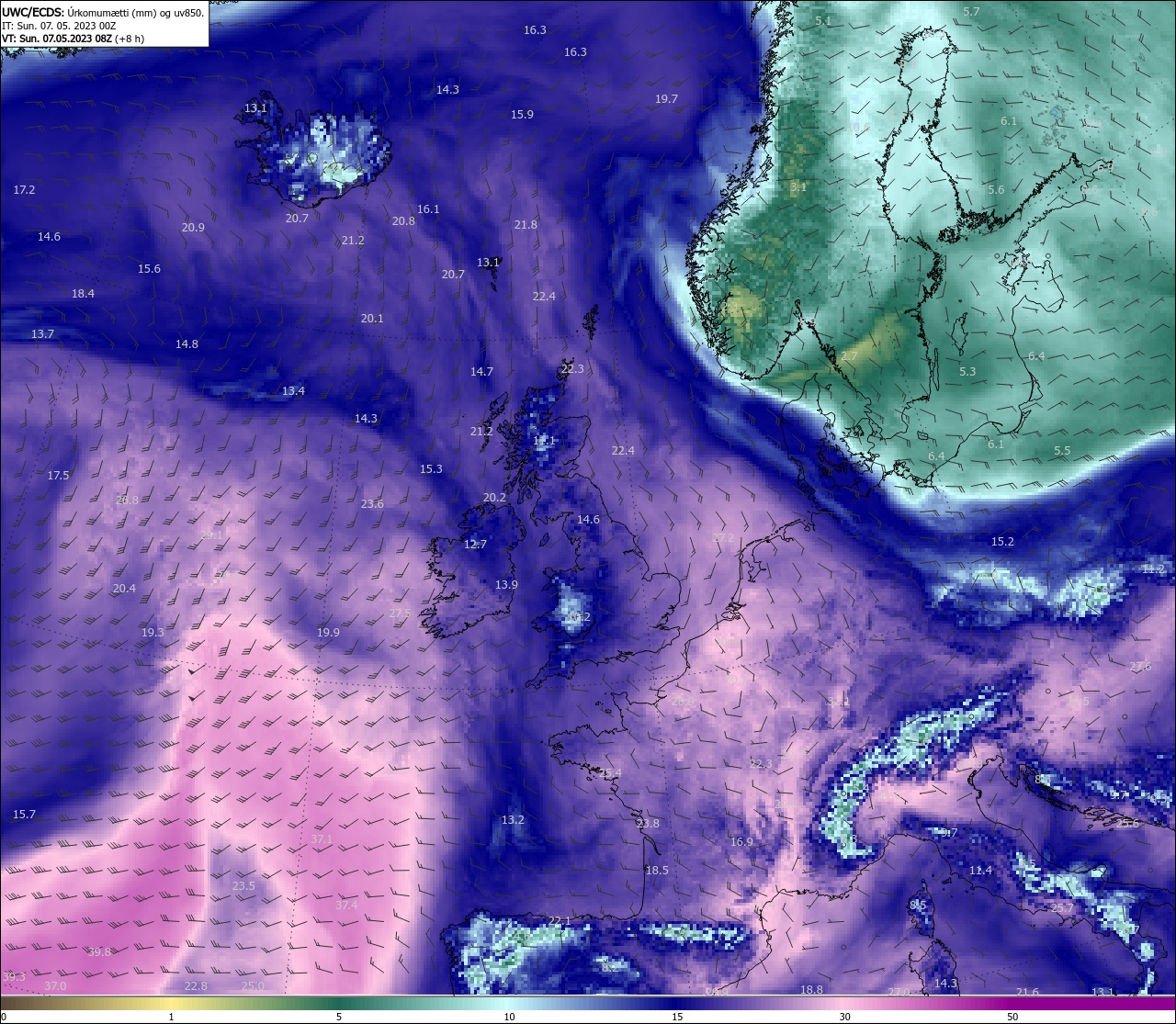1176x1024 pixels.
Task: Click the 17.5 value label
Action: click(58, 476)
